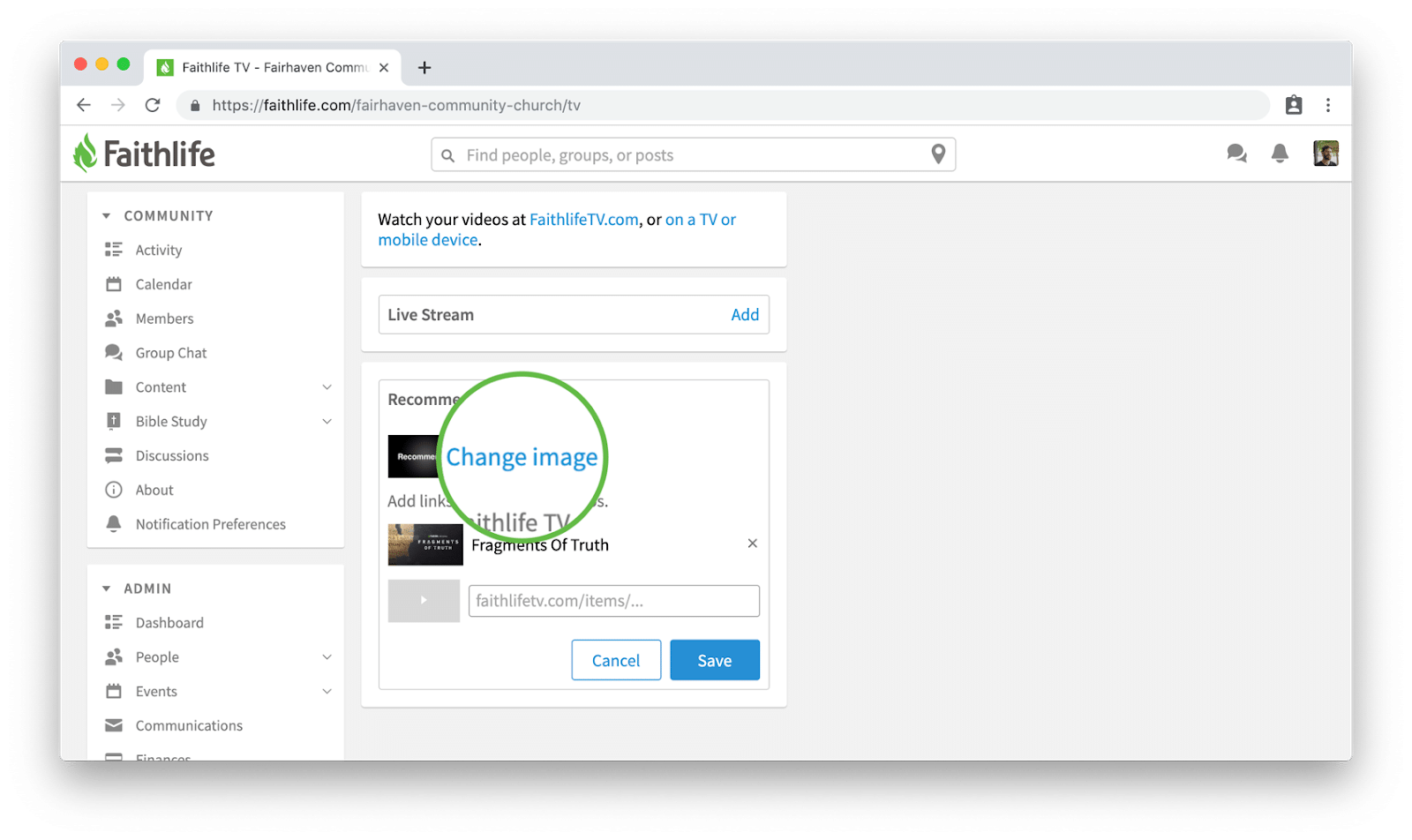Click the Calendar sidebar icon

(x=114, y=284)
